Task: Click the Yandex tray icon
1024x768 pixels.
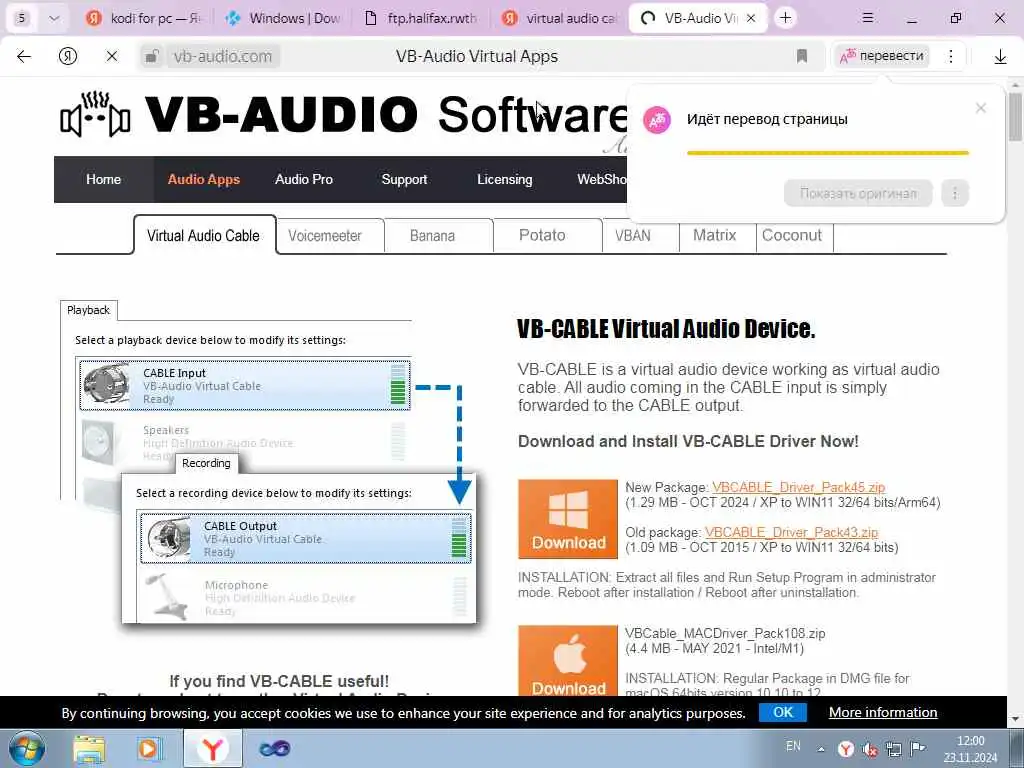Action: [x=846, y=749]
